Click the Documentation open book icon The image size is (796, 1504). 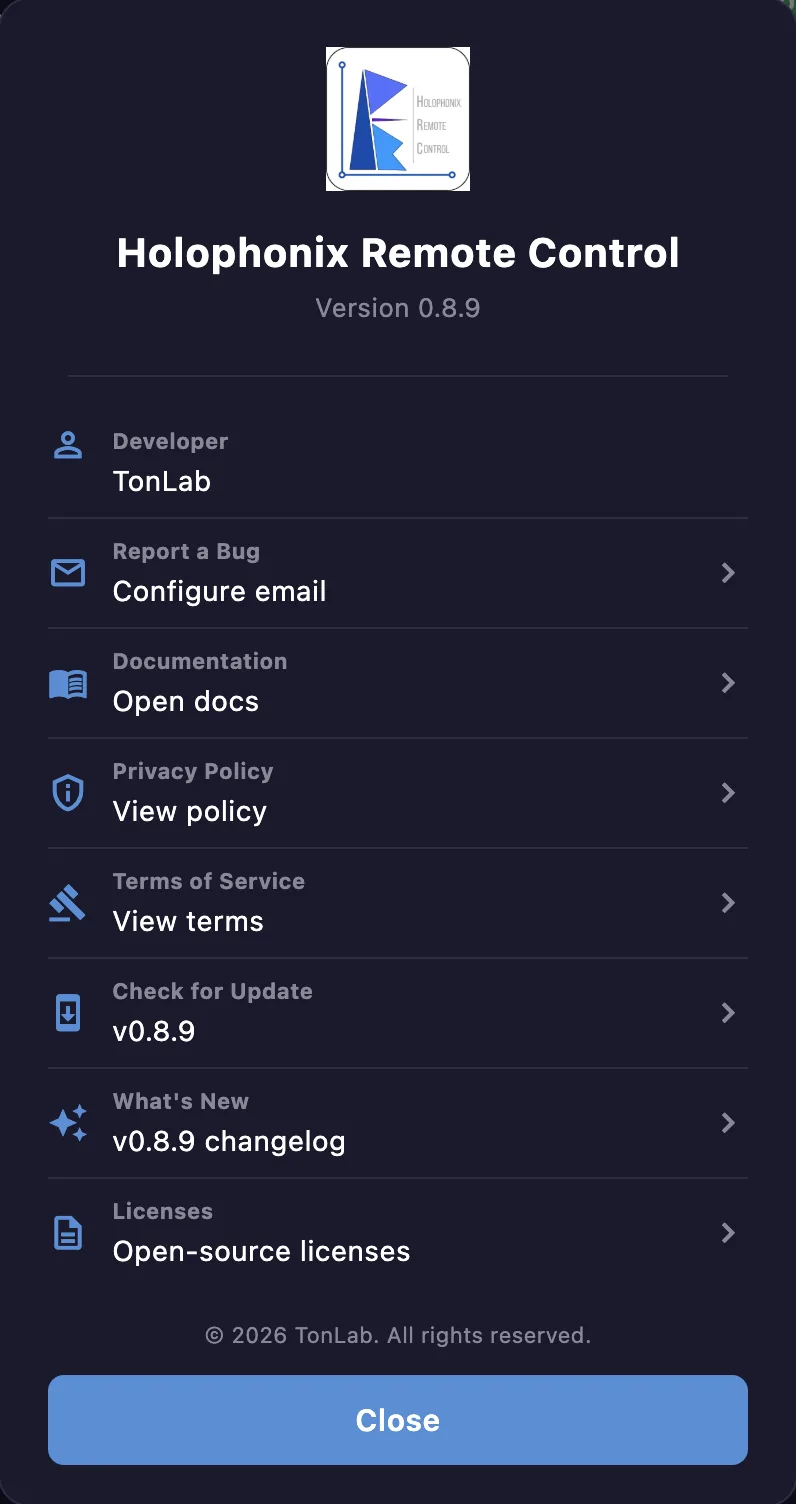[x=68, y=683]
